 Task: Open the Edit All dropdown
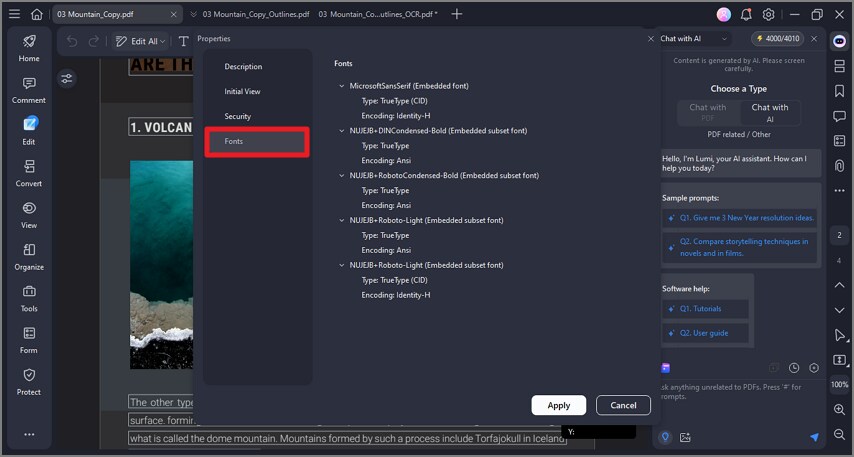pos(141,41)
